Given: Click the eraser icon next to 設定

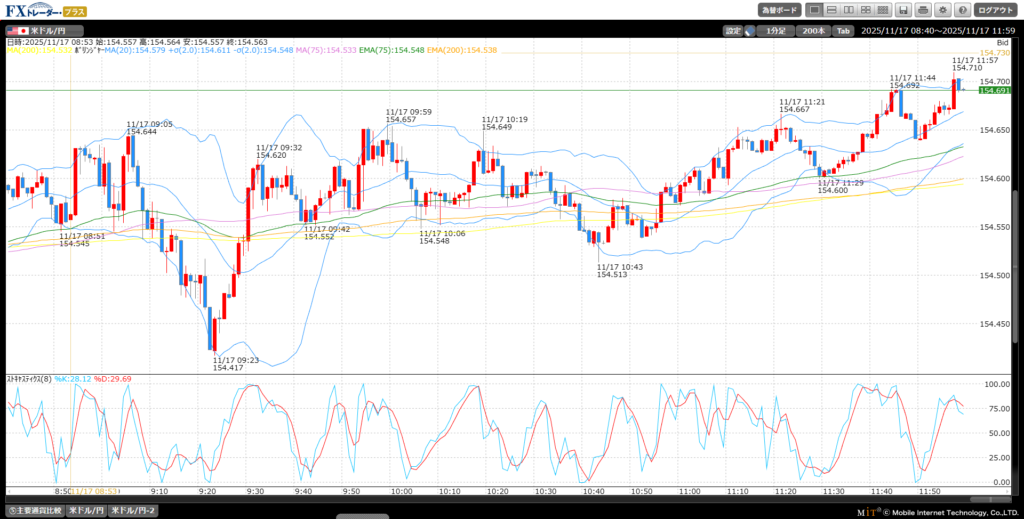Looking at the screenshot, I should (x=749, y=31).
